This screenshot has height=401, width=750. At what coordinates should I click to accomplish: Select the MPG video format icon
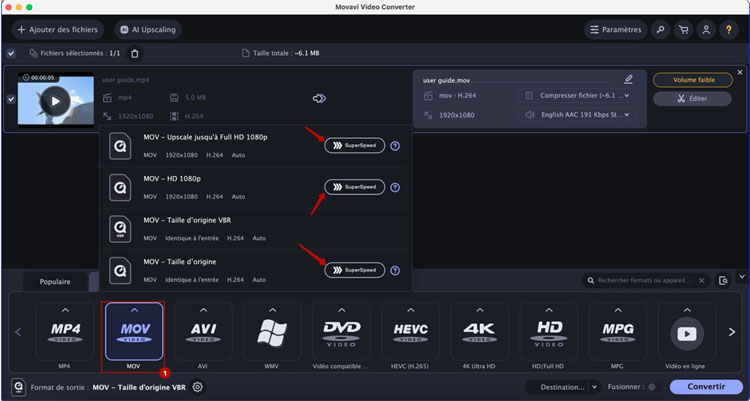[618, 331]
